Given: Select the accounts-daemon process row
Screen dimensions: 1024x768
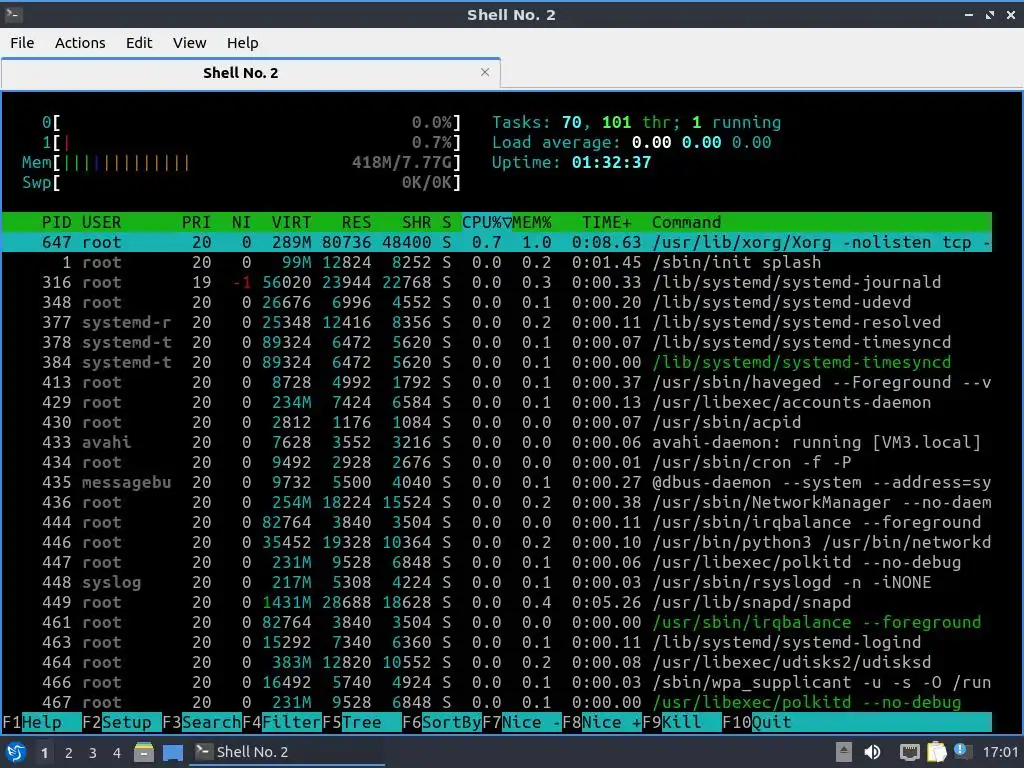Looking at the screenshot, I should point(497,402).
